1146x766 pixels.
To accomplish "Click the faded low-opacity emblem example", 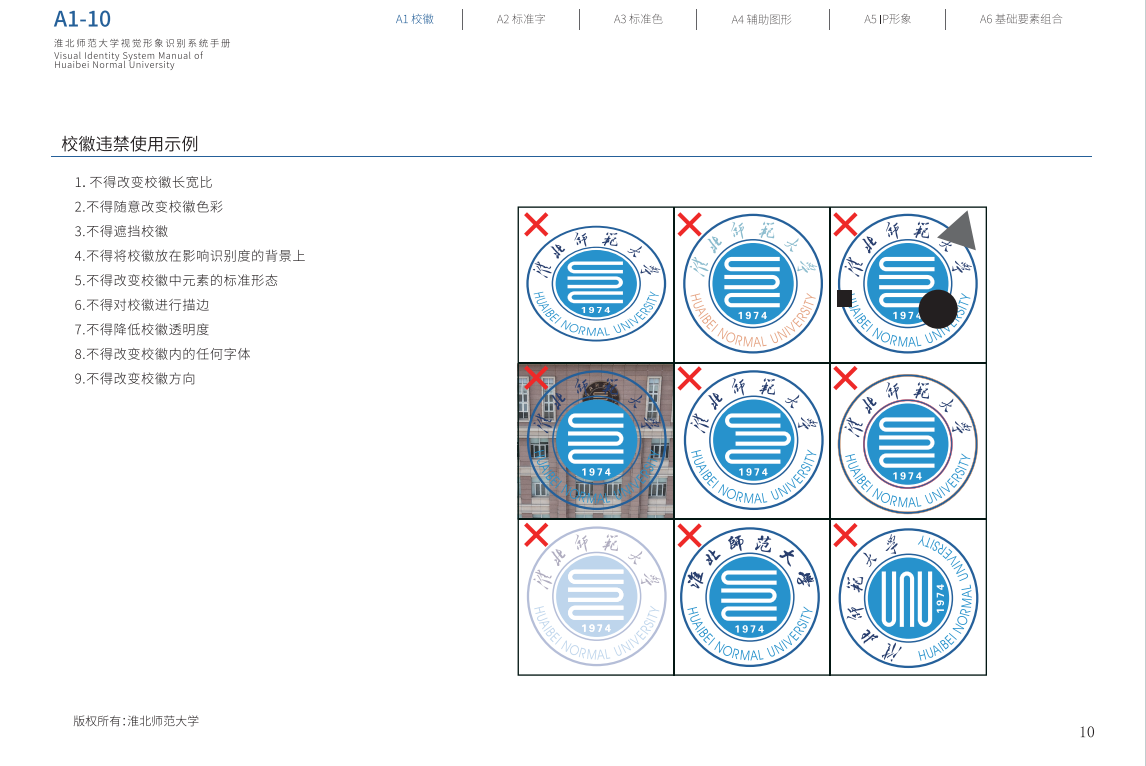I will [596, 597].
